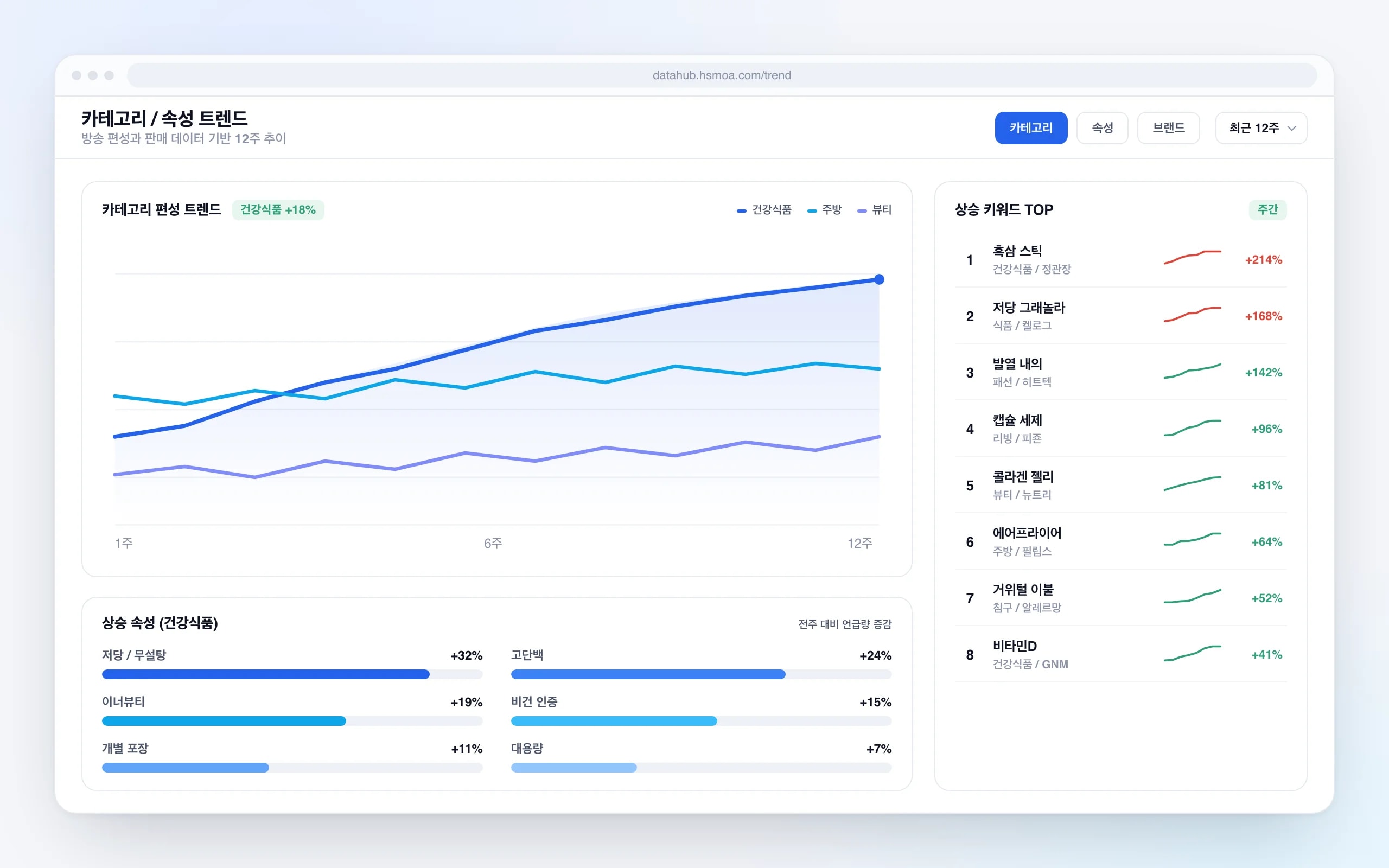Toggle the 건강식품 legend item
The height and width of the screenshot is (868, 1389).
(x=764, y=210)
